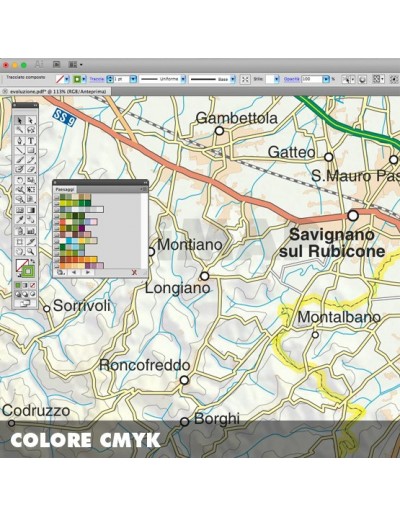Set paint mode to Color
400x517 pixels.
(x=18, y=285)
